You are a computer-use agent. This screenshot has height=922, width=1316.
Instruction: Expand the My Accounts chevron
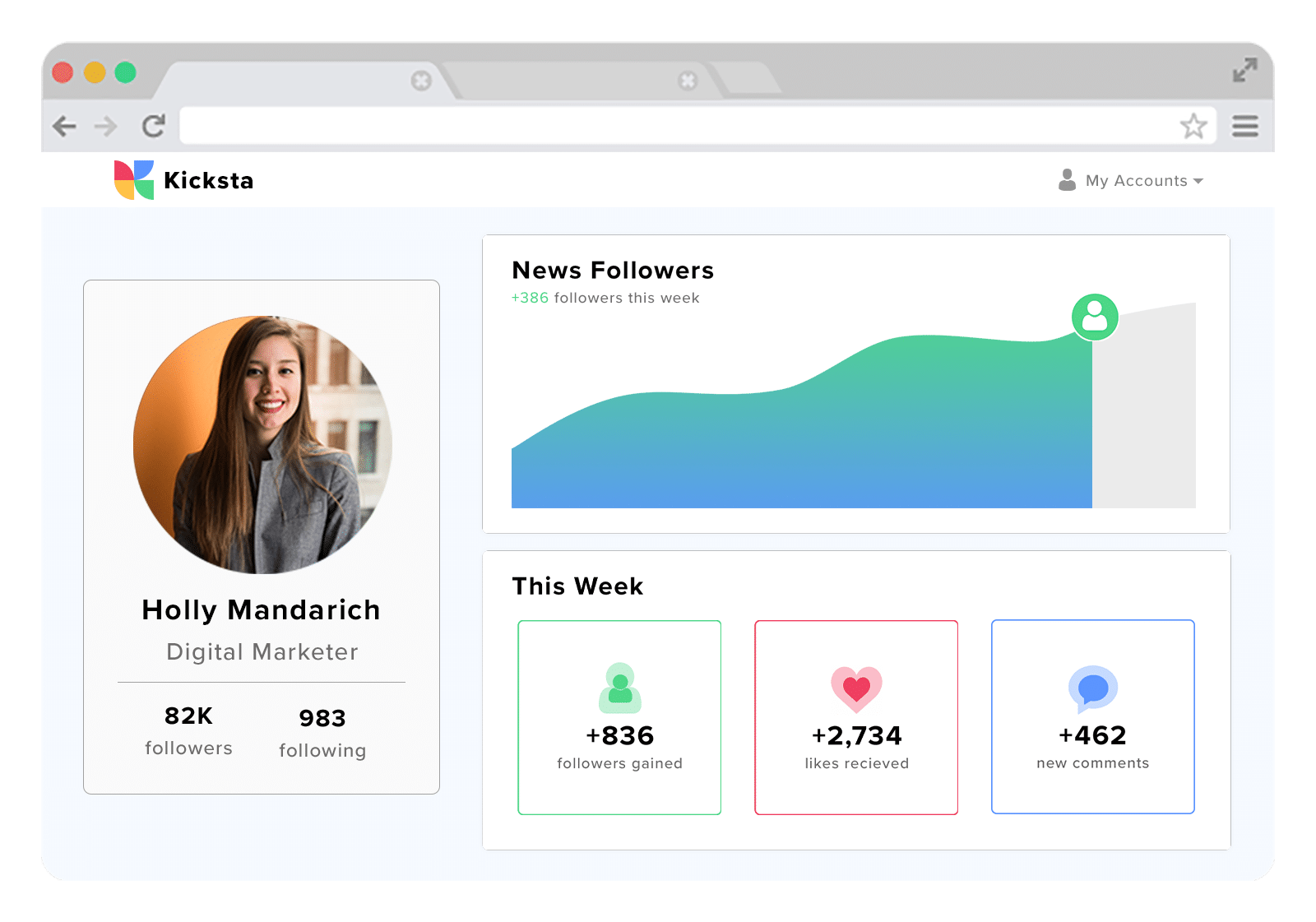point(1199,182)
